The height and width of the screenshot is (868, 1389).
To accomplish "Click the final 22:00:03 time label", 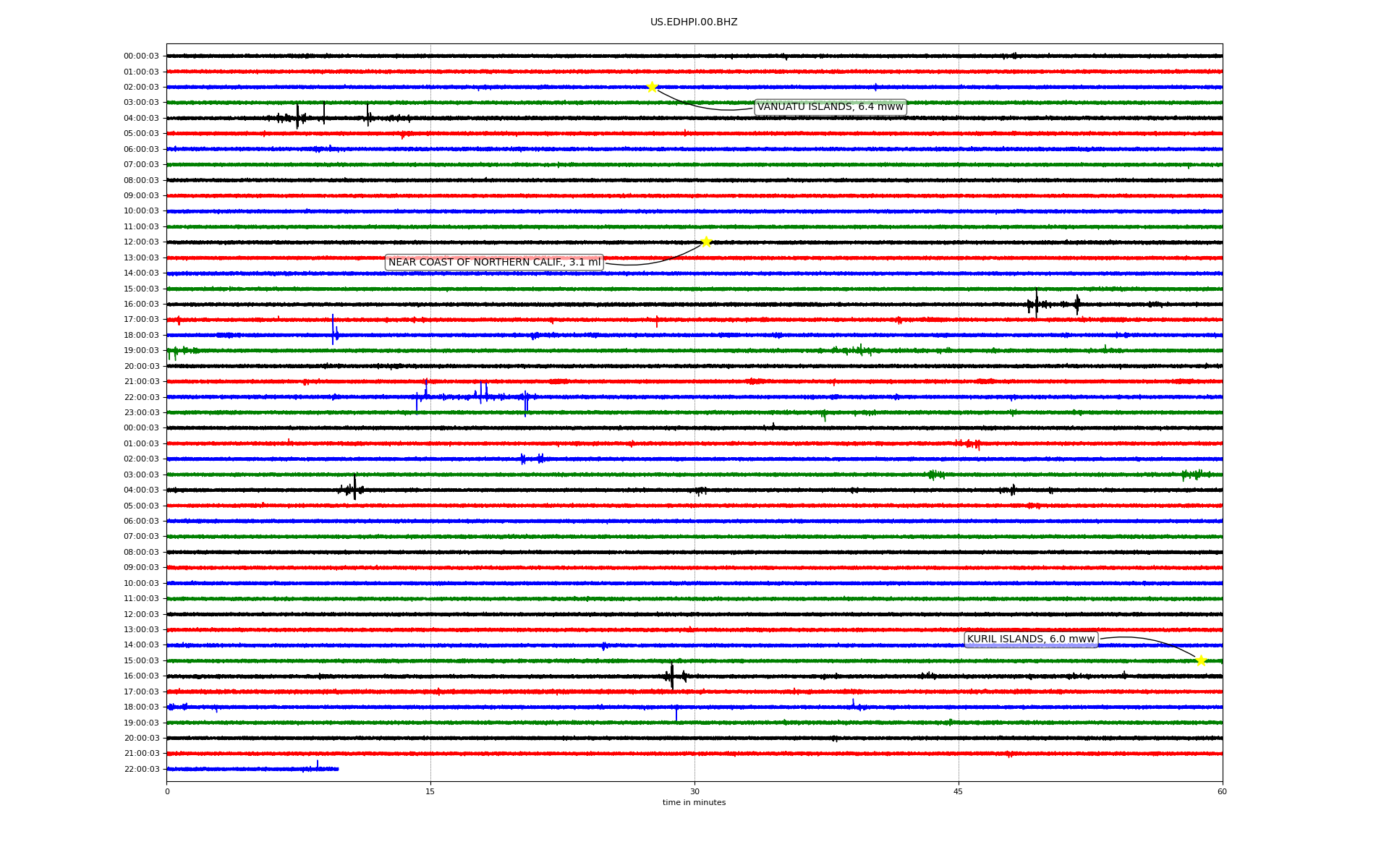I will (141, 770).
